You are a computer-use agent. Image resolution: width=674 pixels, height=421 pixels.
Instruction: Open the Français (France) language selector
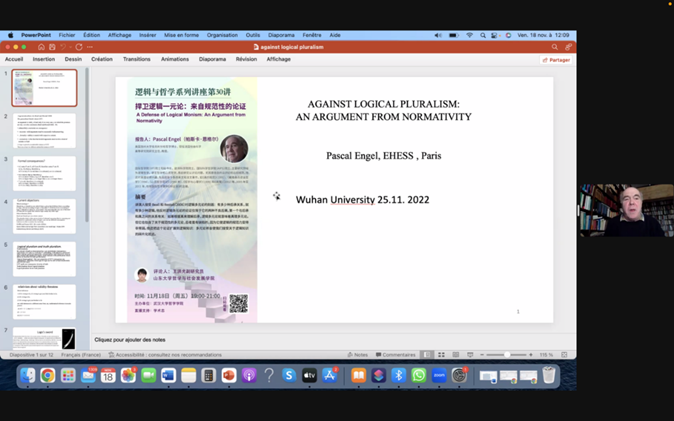pyautogui.click(x=81, y=355)
